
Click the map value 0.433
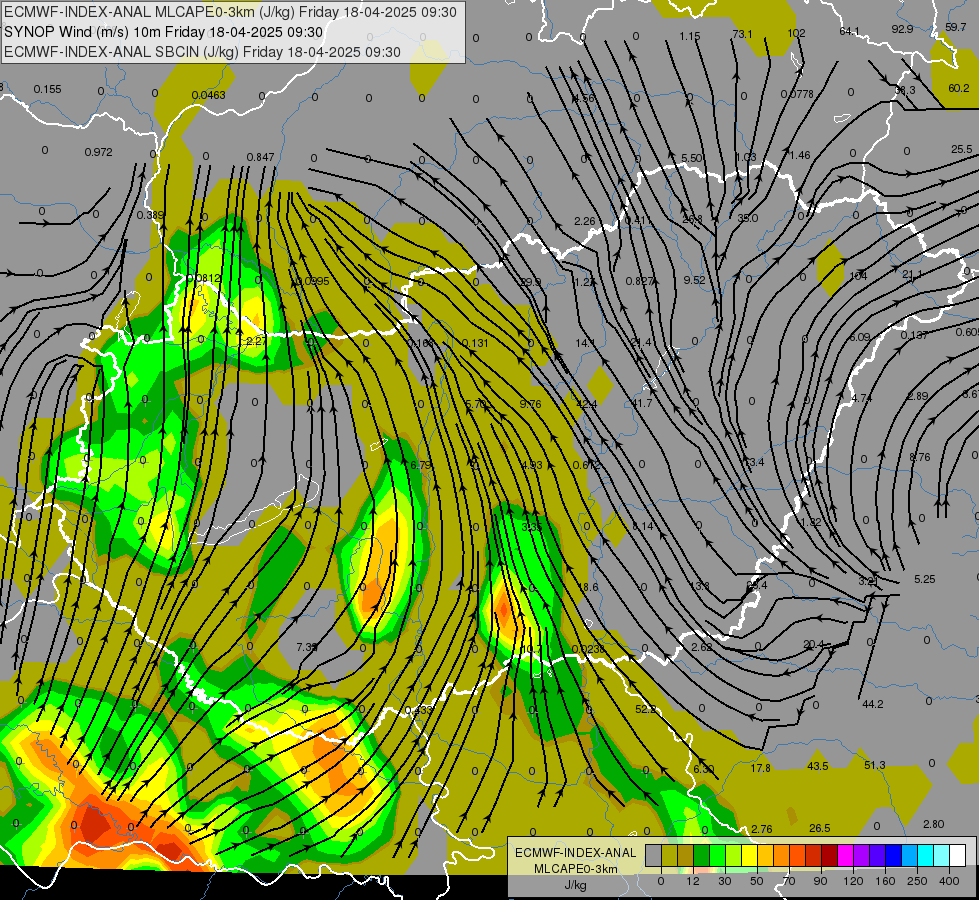coord(418,710)
